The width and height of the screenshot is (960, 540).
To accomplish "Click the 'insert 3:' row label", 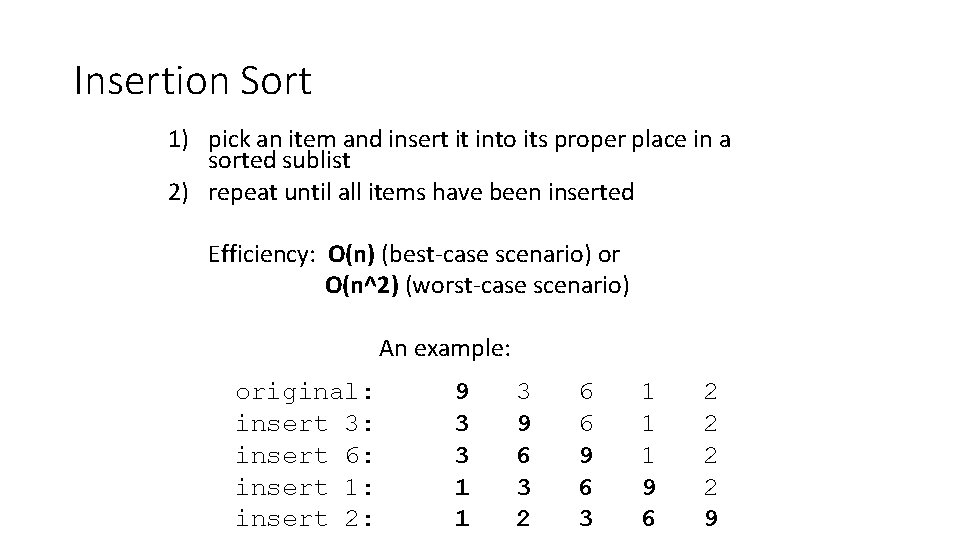I will coord(304,423).
